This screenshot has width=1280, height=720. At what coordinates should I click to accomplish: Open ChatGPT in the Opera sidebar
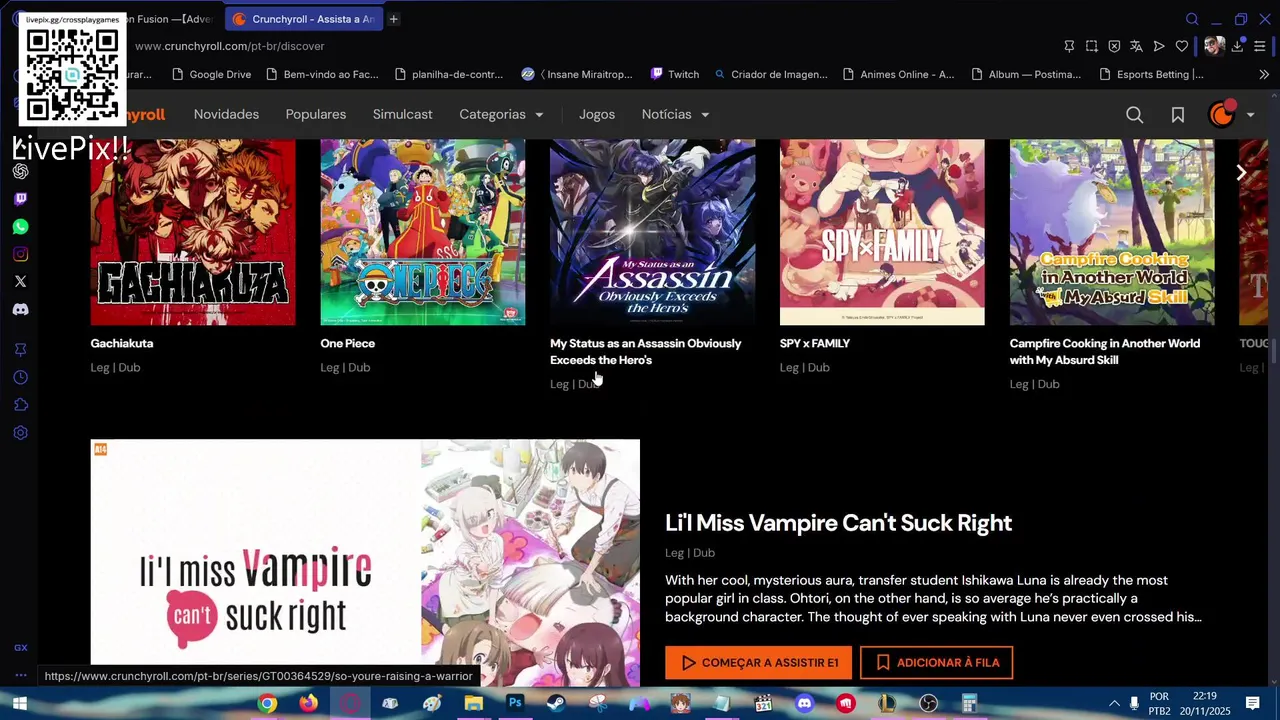point(20,171)
